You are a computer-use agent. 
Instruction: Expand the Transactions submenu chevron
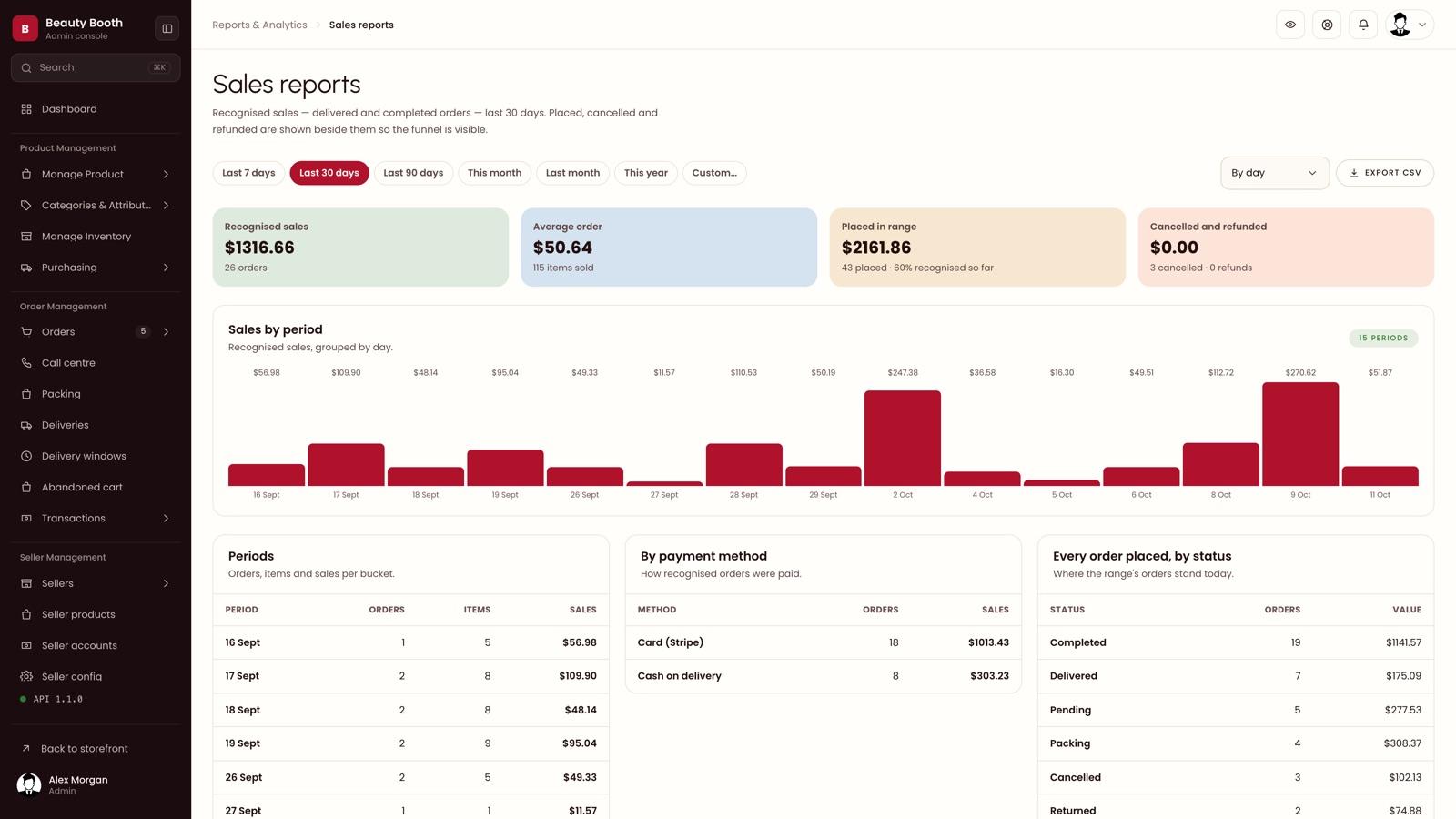click(x=166, y=519)
